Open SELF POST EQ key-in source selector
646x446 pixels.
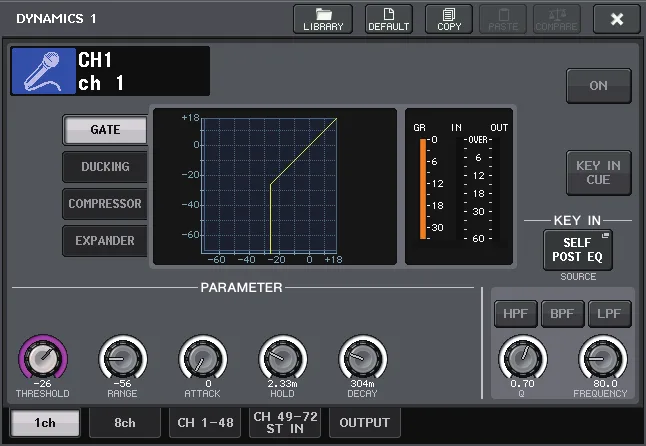pyautogui.click(x=578, y=250)
